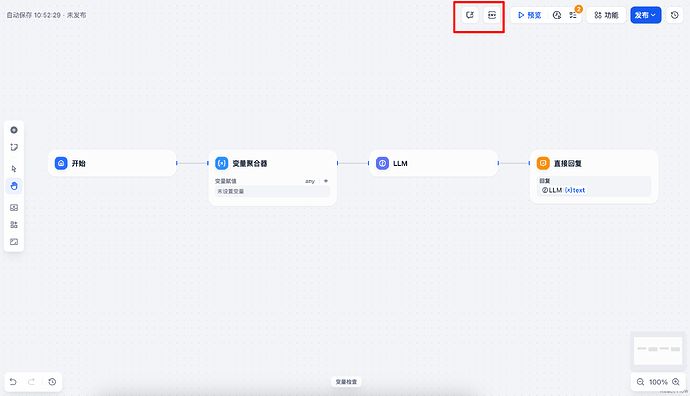Click the export image icon in left toolbar
Image resolution: width=690 pixels, height=396 pixels.
[x=14, y=207]
